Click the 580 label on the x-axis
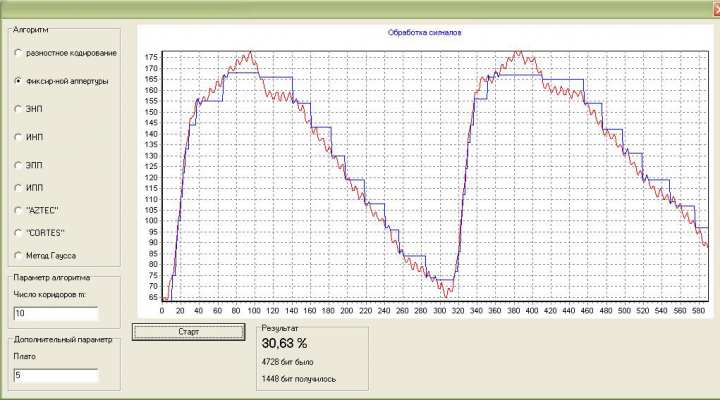The image size is (720, 400). click(x=698, y=311)
